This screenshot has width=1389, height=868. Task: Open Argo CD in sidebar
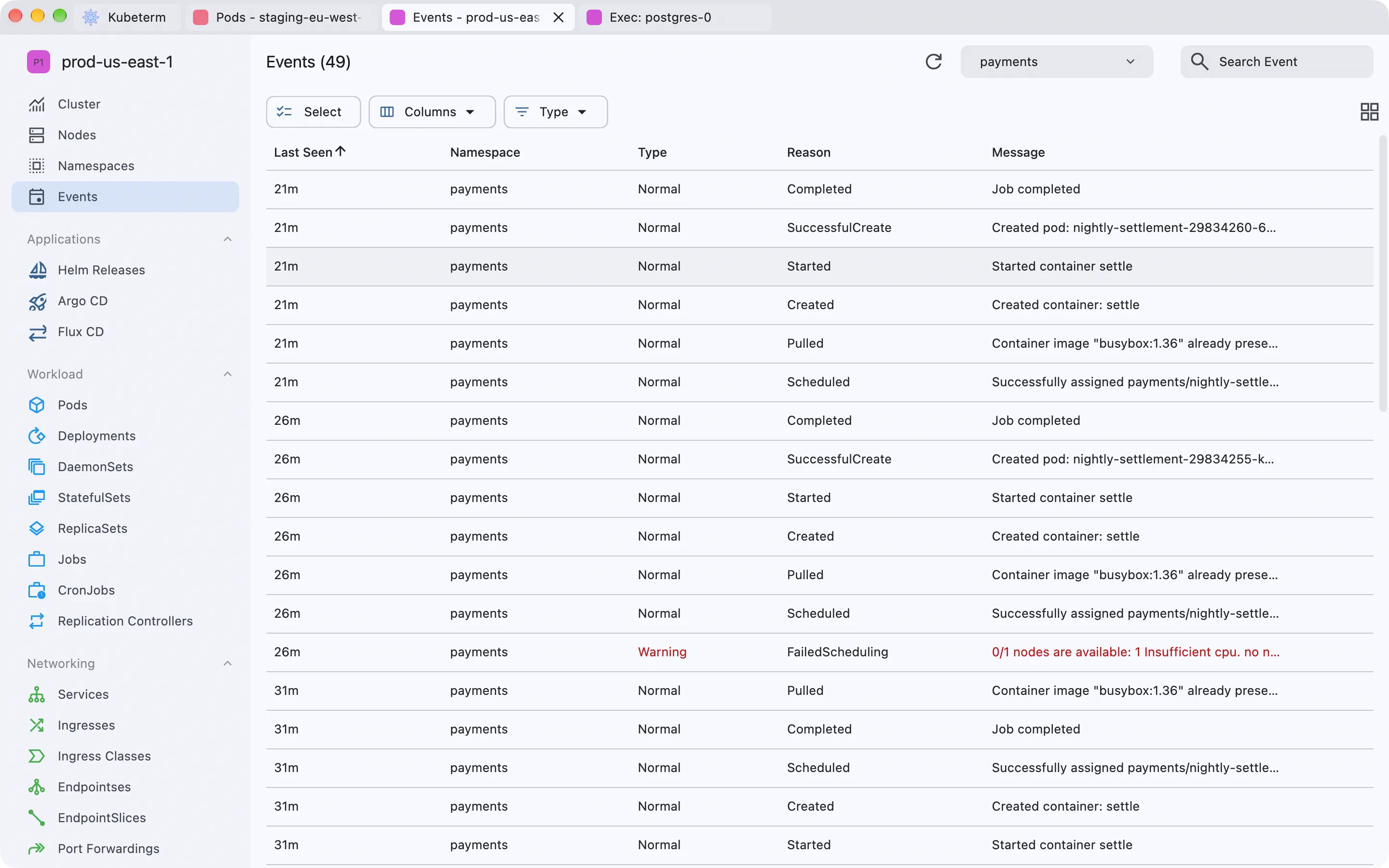click(125, 301)
